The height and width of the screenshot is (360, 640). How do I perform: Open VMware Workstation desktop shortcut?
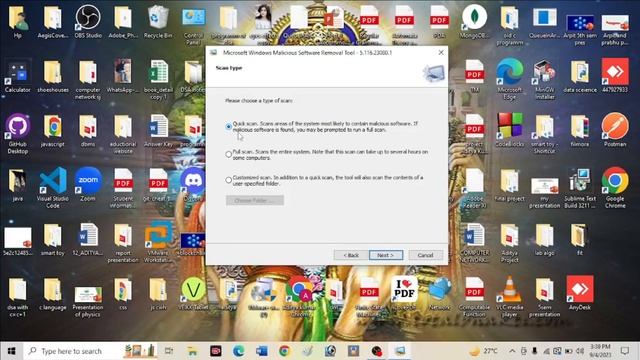point(158,242)
